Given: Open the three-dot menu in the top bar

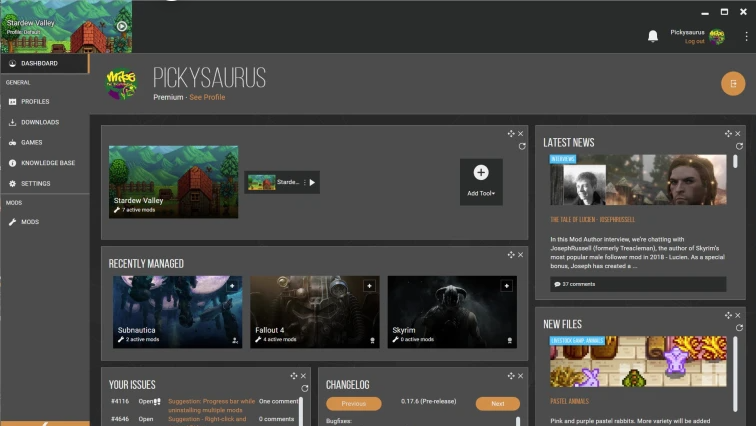Looking at the screenshot, I should click(x=746, y=36).
